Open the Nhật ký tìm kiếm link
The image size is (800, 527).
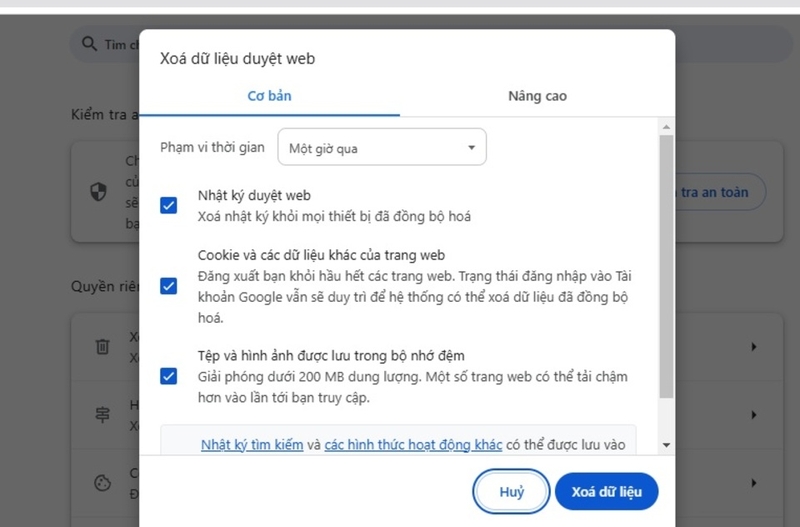coord(252,445)
